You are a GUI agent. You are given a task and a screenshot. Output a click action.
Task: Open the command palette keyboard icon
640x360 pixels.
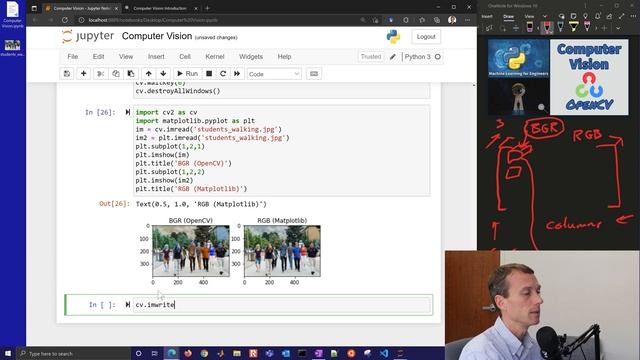tap(314, 74)
